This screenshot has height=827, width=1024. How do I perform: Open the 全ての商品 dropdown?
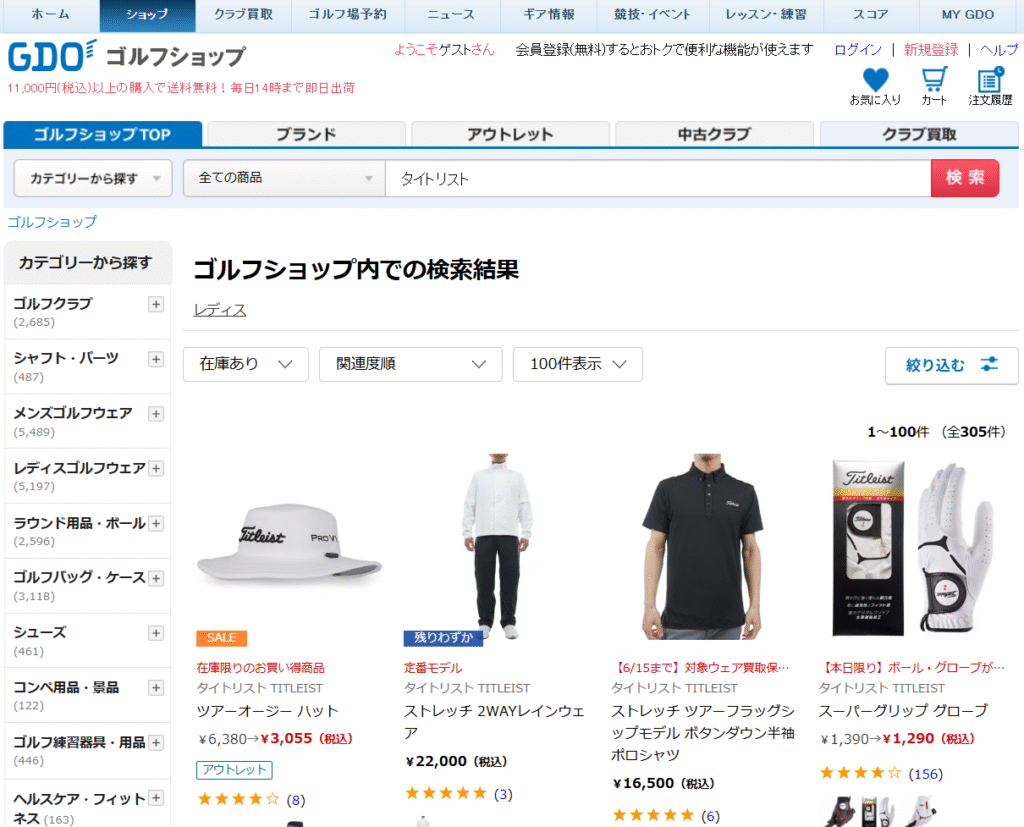click(x=284, y=178)
